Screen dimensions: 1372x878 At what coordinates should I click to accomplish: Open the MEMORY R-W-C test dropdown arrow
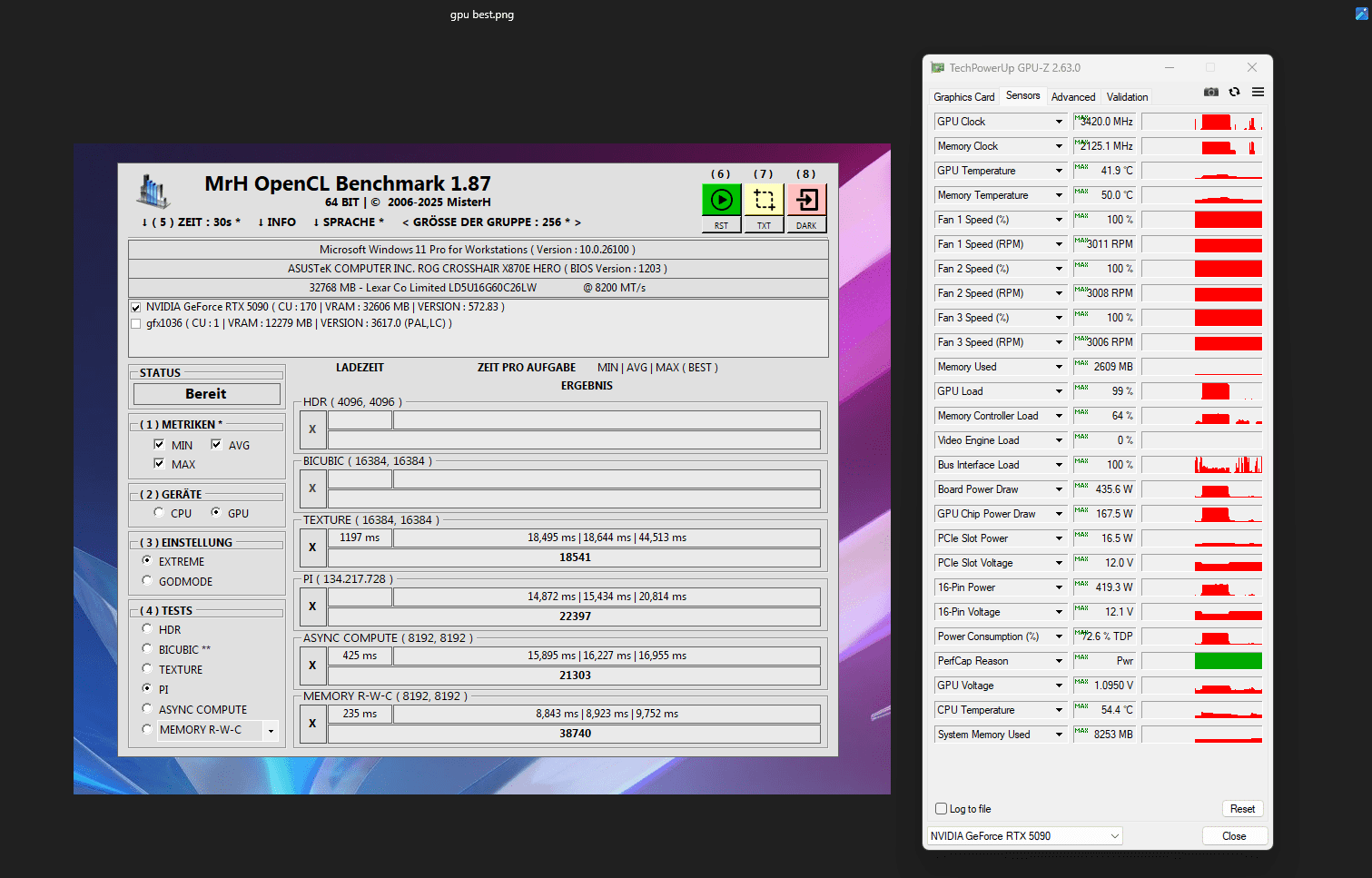point(271,730)
